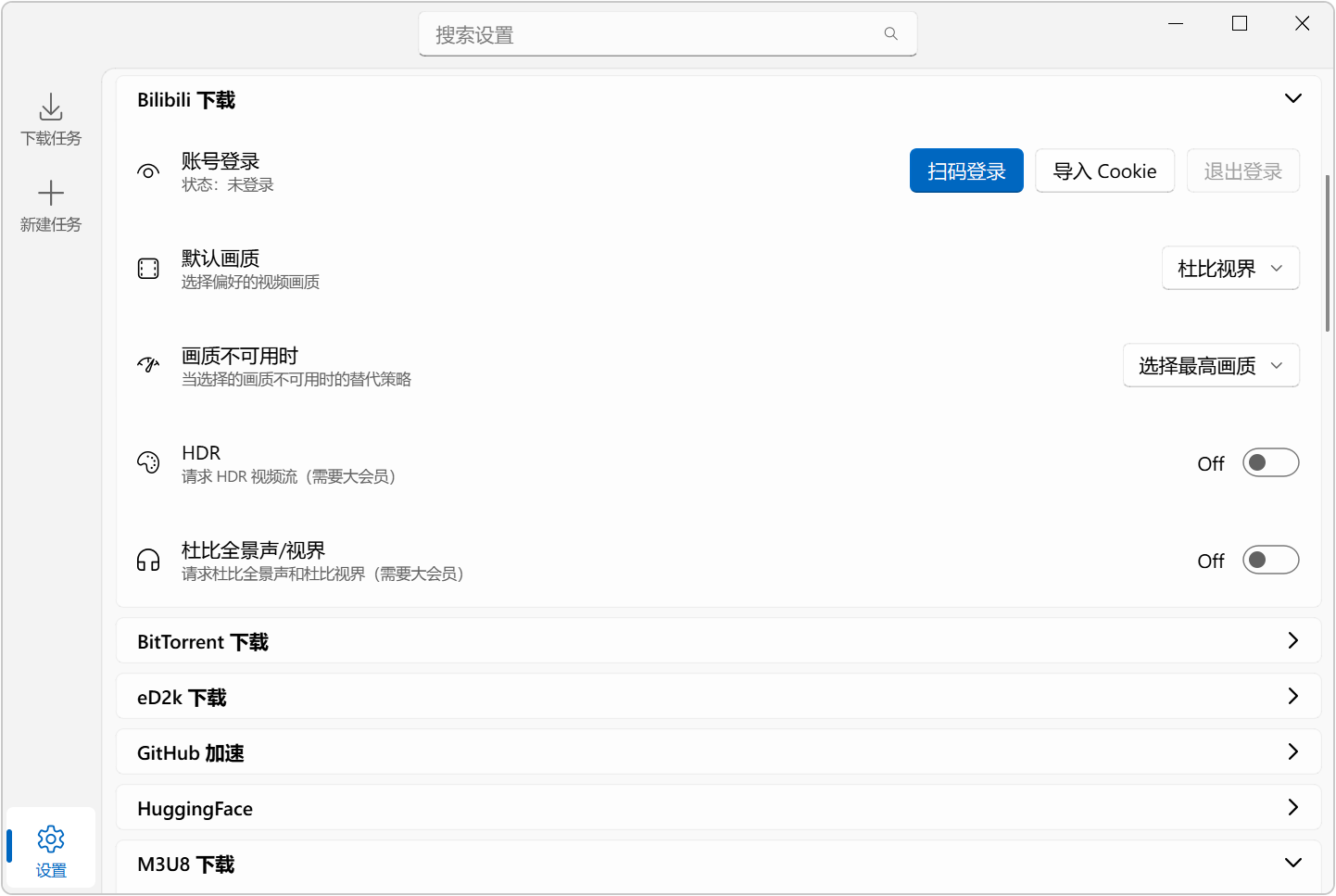Open the 设置 gear icon in sidebar

tap(51, 839)
